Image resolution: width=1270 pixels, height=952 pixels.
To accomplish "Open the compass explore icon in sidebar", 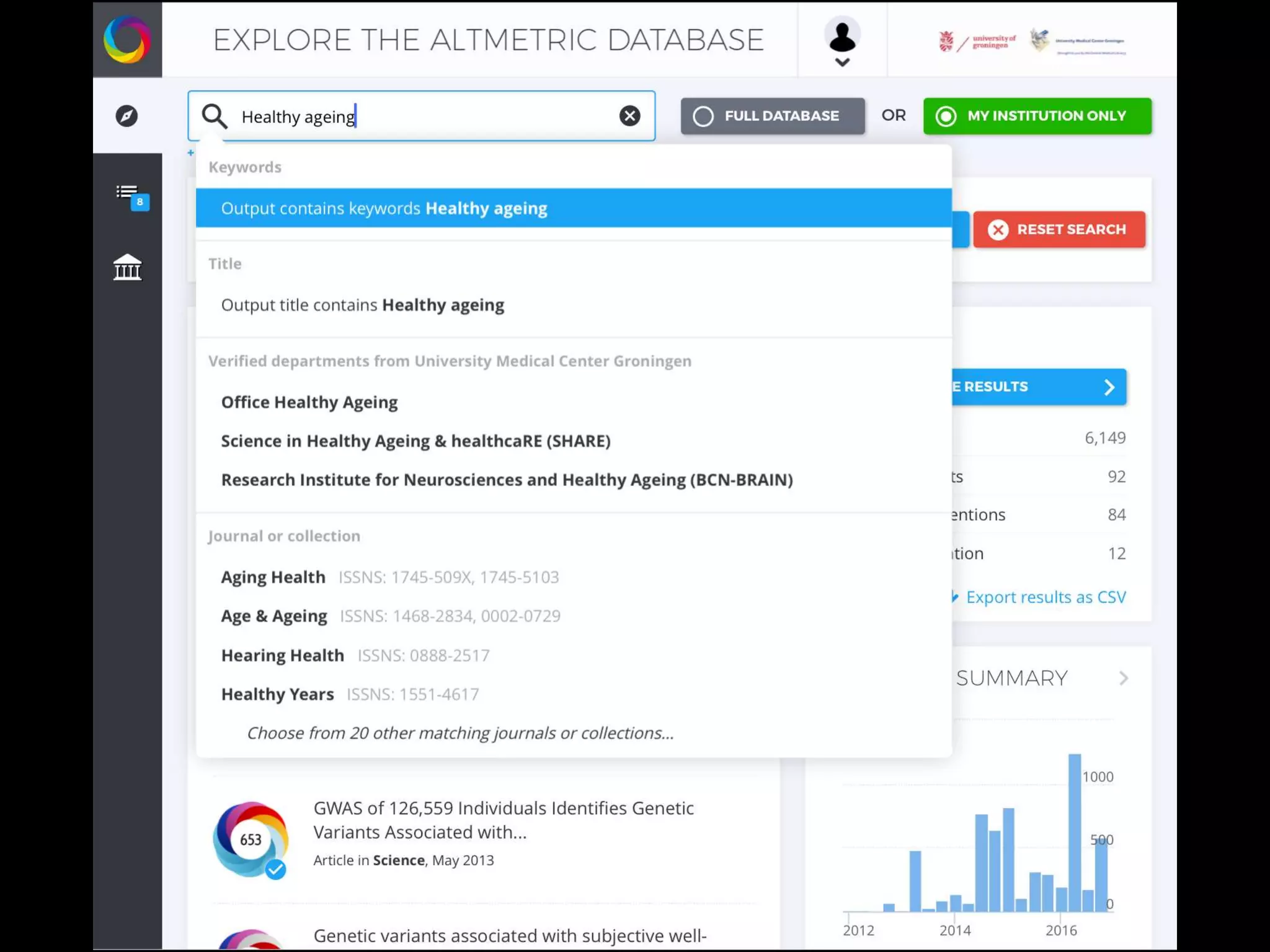I will point(127,116).
